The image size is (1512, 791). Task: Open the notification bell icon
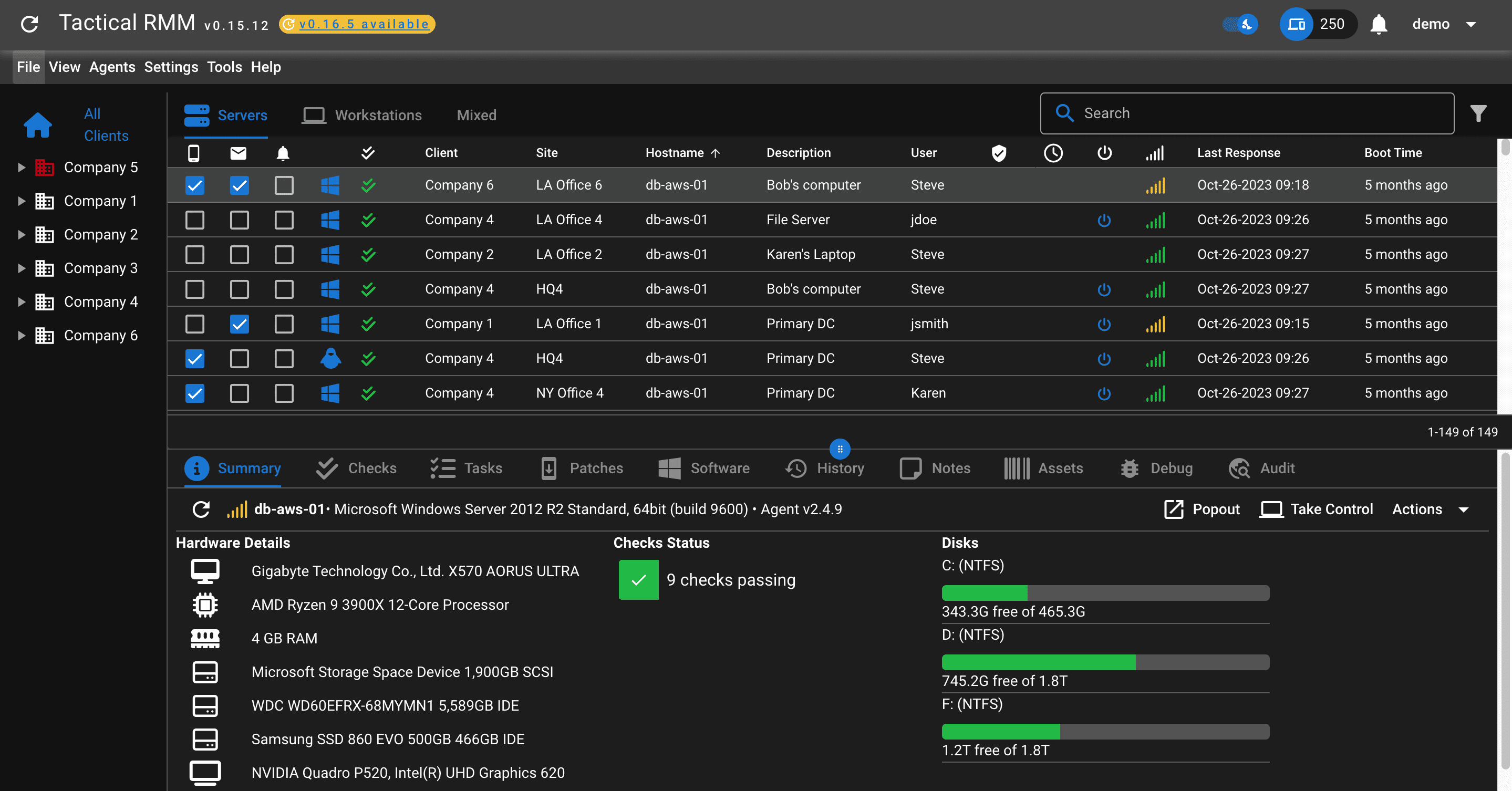point(1378,24)
